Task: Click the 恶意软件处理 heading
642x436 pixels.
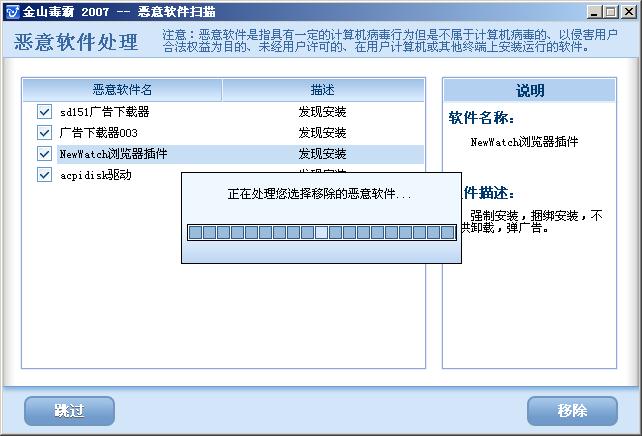Action: click(x=76, y=42)
